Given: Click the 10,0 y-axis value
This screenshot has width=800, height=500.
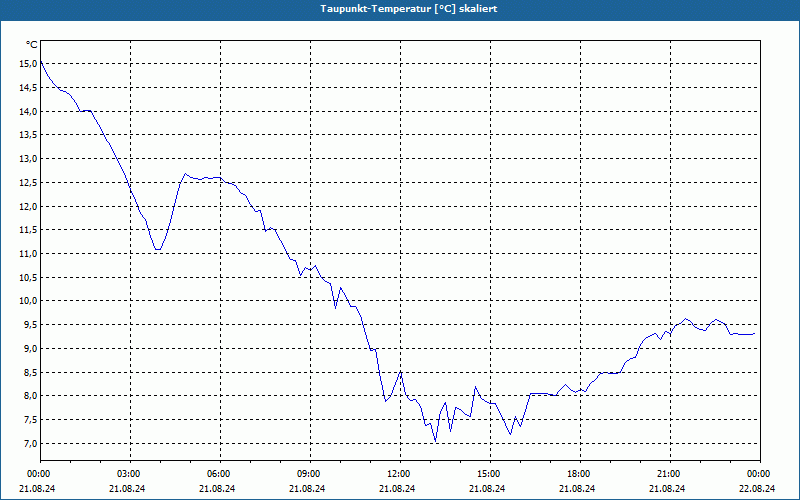Looking at the screenshot, I should click(x=29, y=301).
